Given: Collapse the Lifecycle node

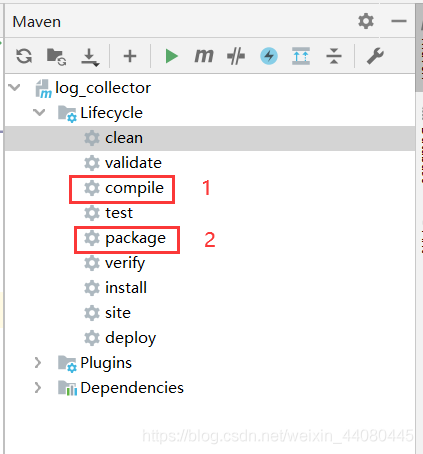Looking at the screenshot, I should point(39,112).
